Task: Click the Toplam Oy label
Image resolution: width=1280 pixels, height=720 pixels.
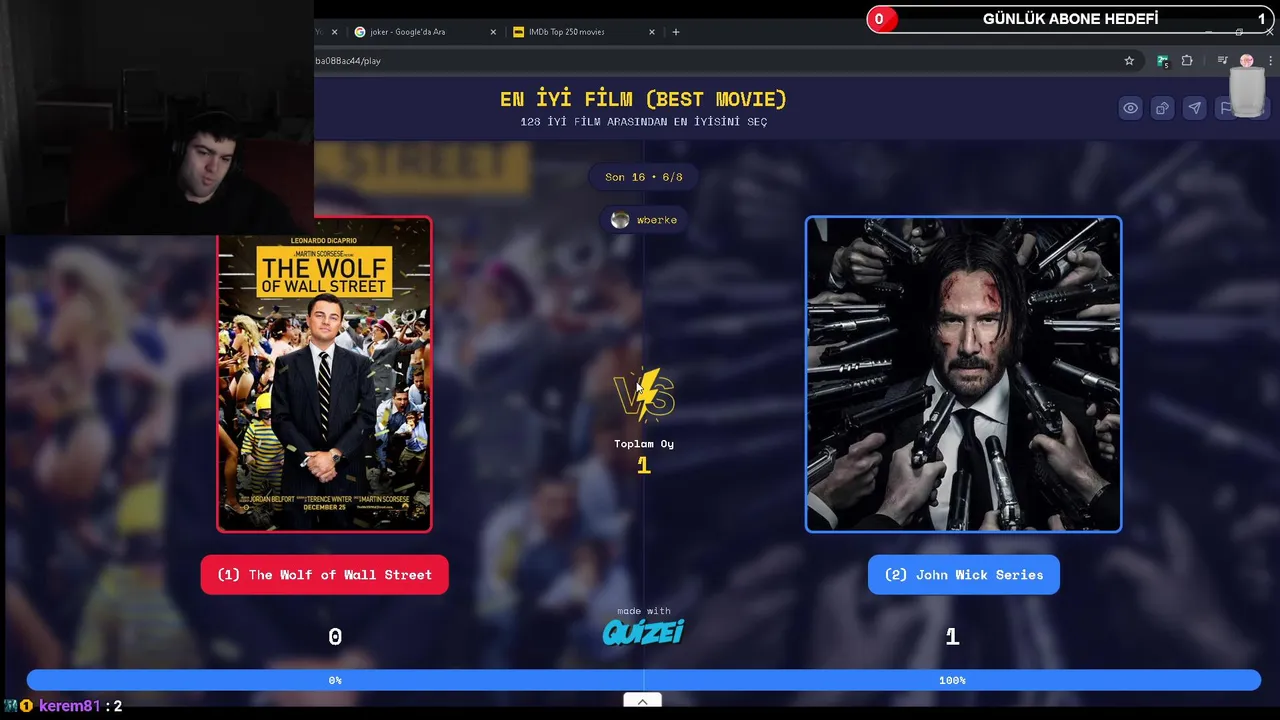Action: (644, 444)
